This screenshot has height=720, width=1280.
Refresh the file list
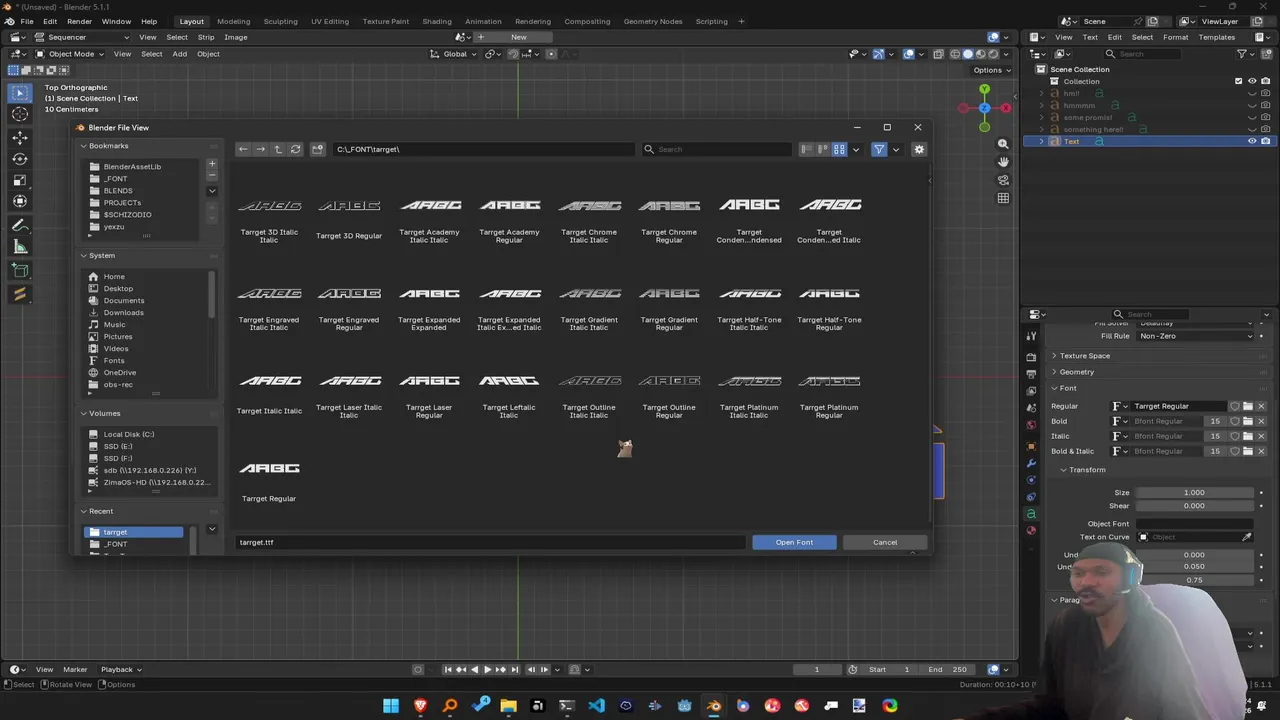(295, 149)
